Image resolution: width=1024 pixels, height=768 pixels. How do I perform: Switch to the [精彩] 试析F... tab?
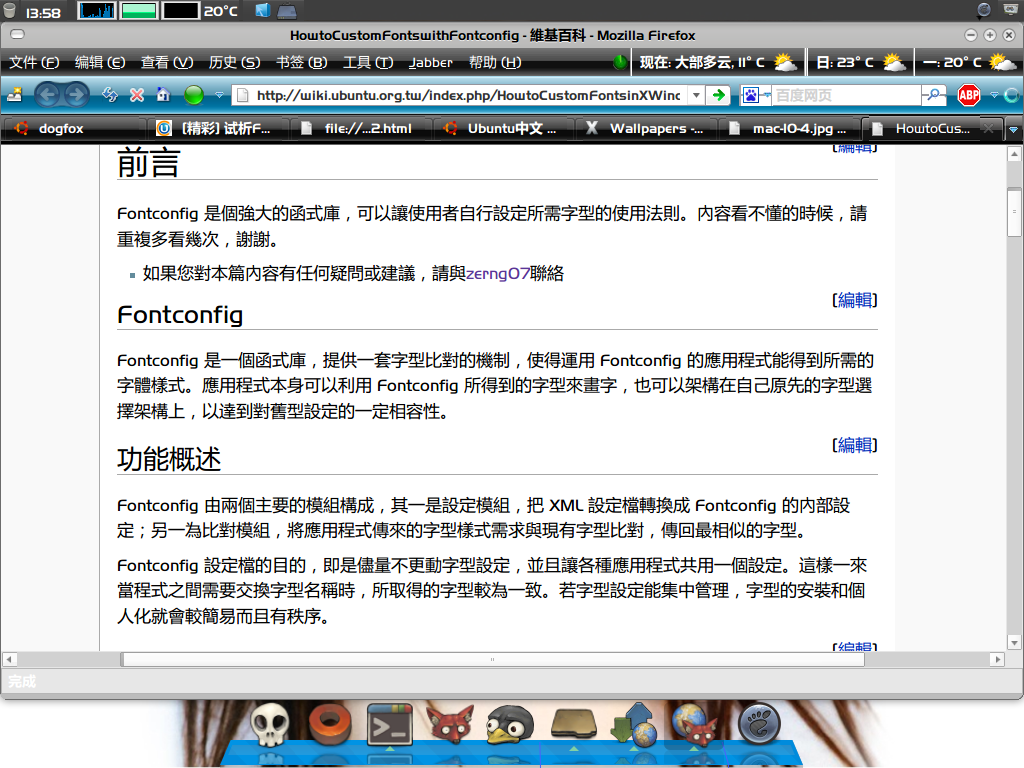coord(218,129)
